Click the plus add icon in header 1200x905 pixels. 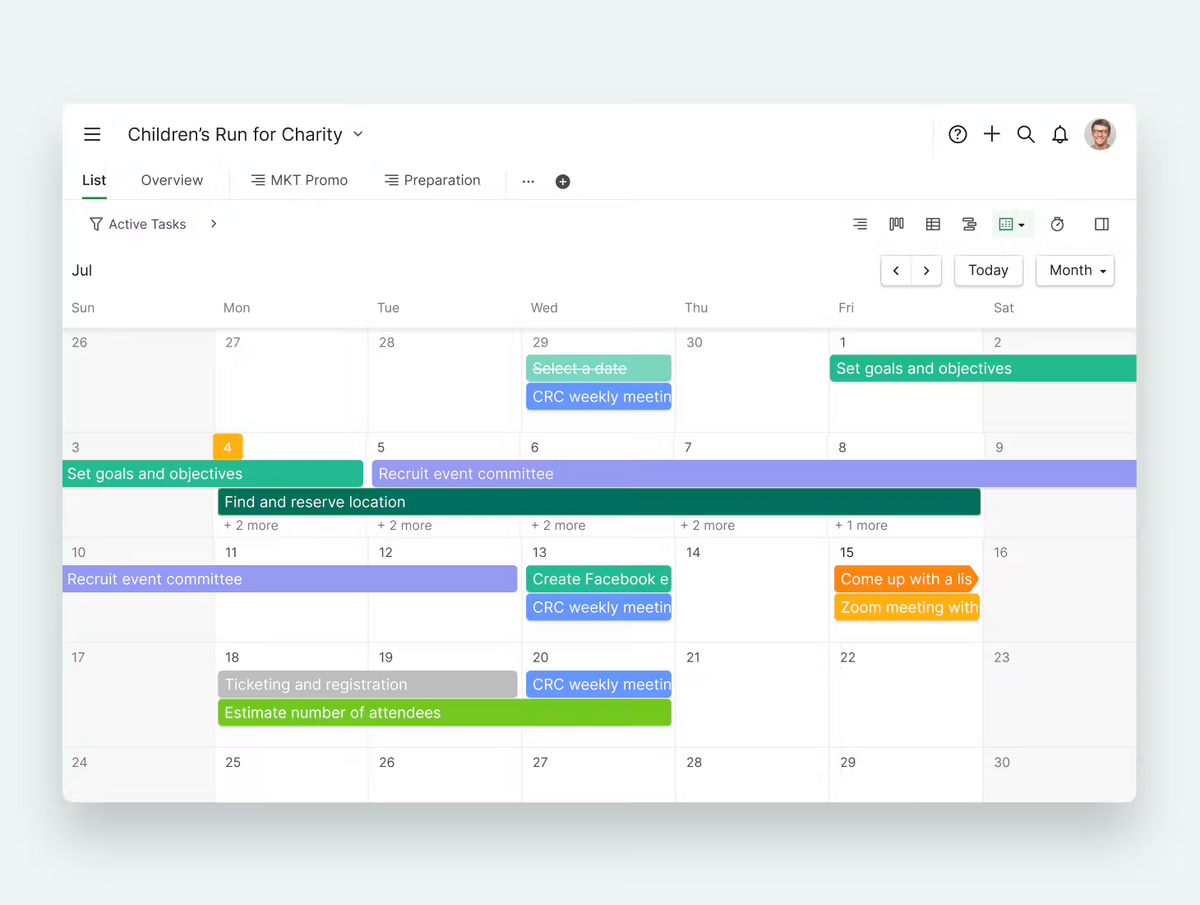tap(992, 134)
